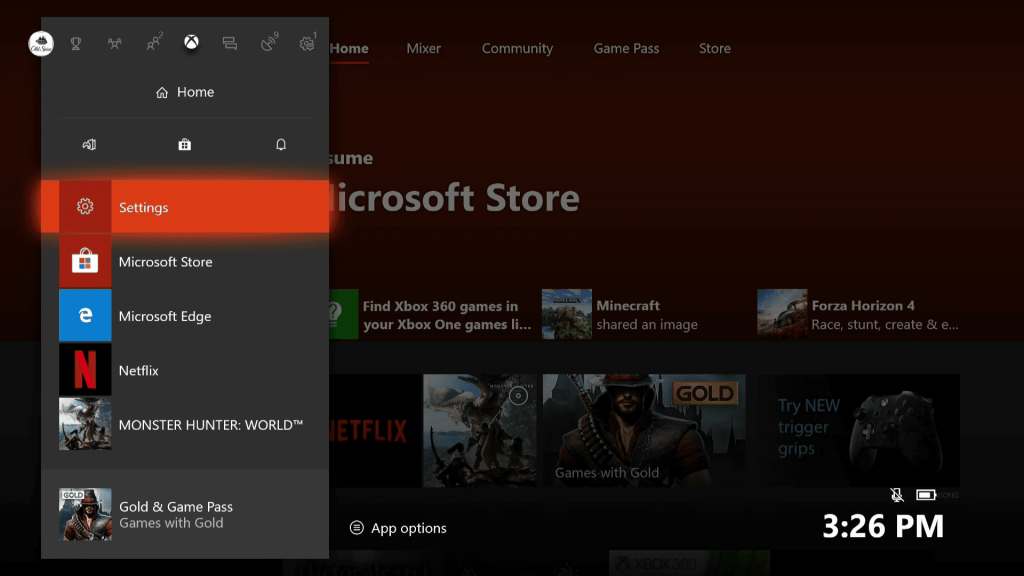The image size is (1024, 576).
Task: Open the Find Xbox 360 games card
Action: pyautogui.click(x=431, y=315)
